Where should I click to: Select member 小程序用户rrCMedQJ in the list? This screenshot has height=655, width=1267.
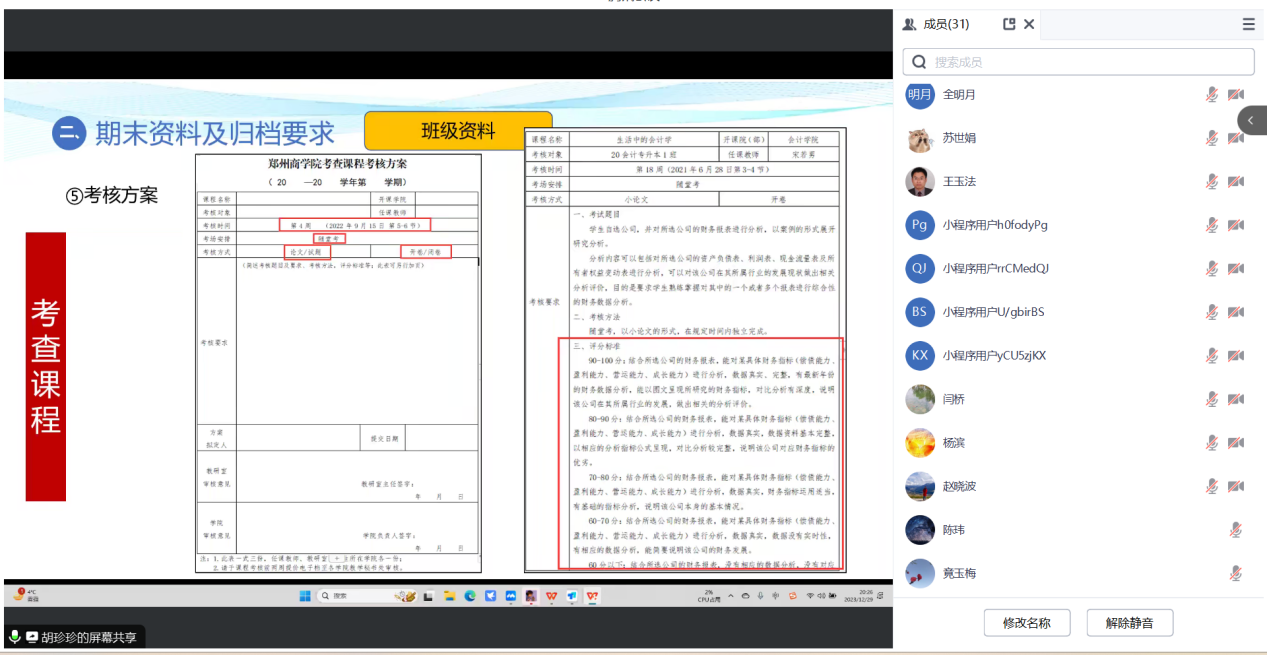tap(995, 268)
